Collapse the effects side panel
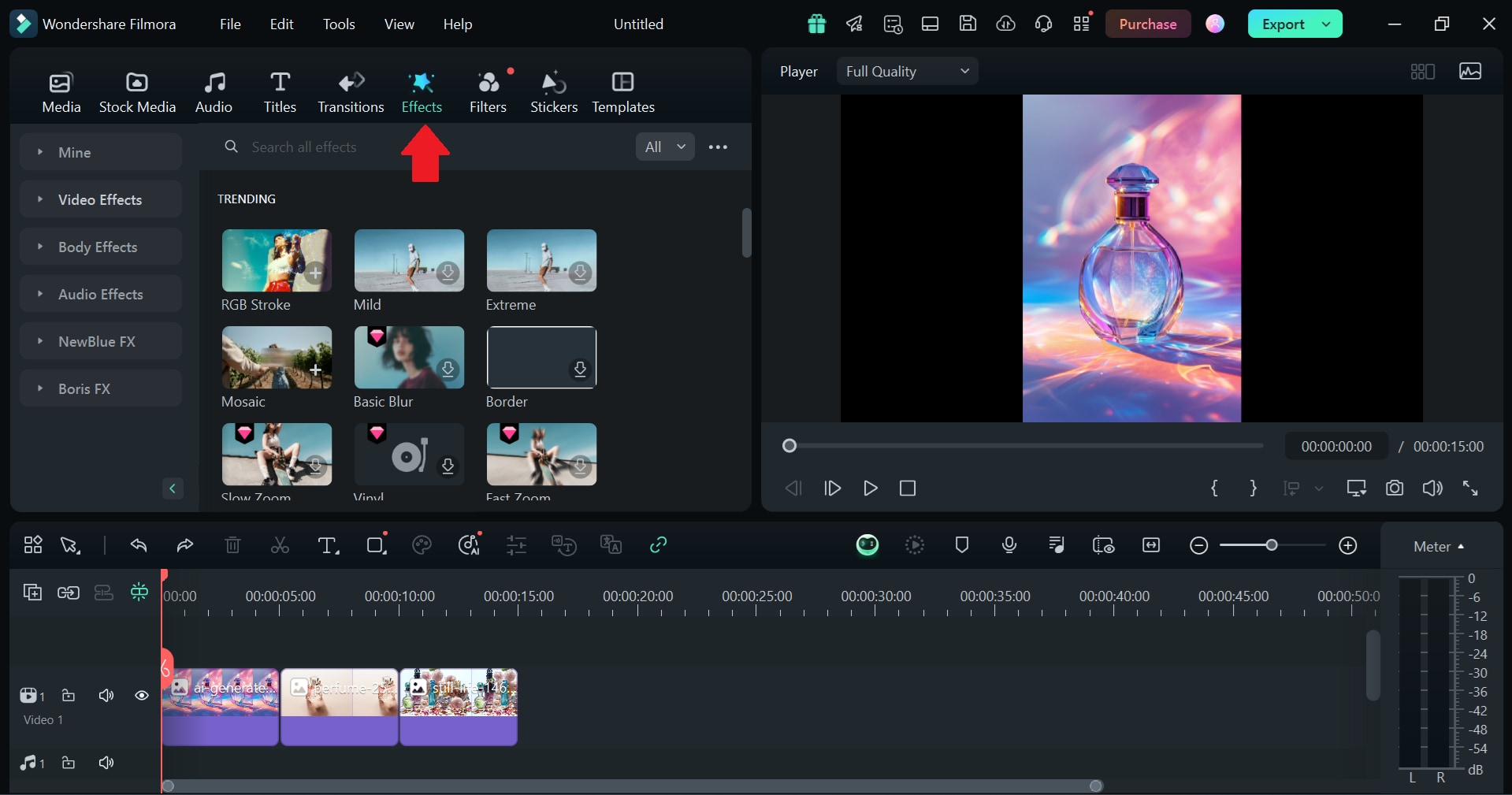Viewport: 1512px width, 795px height. point(173,489)
